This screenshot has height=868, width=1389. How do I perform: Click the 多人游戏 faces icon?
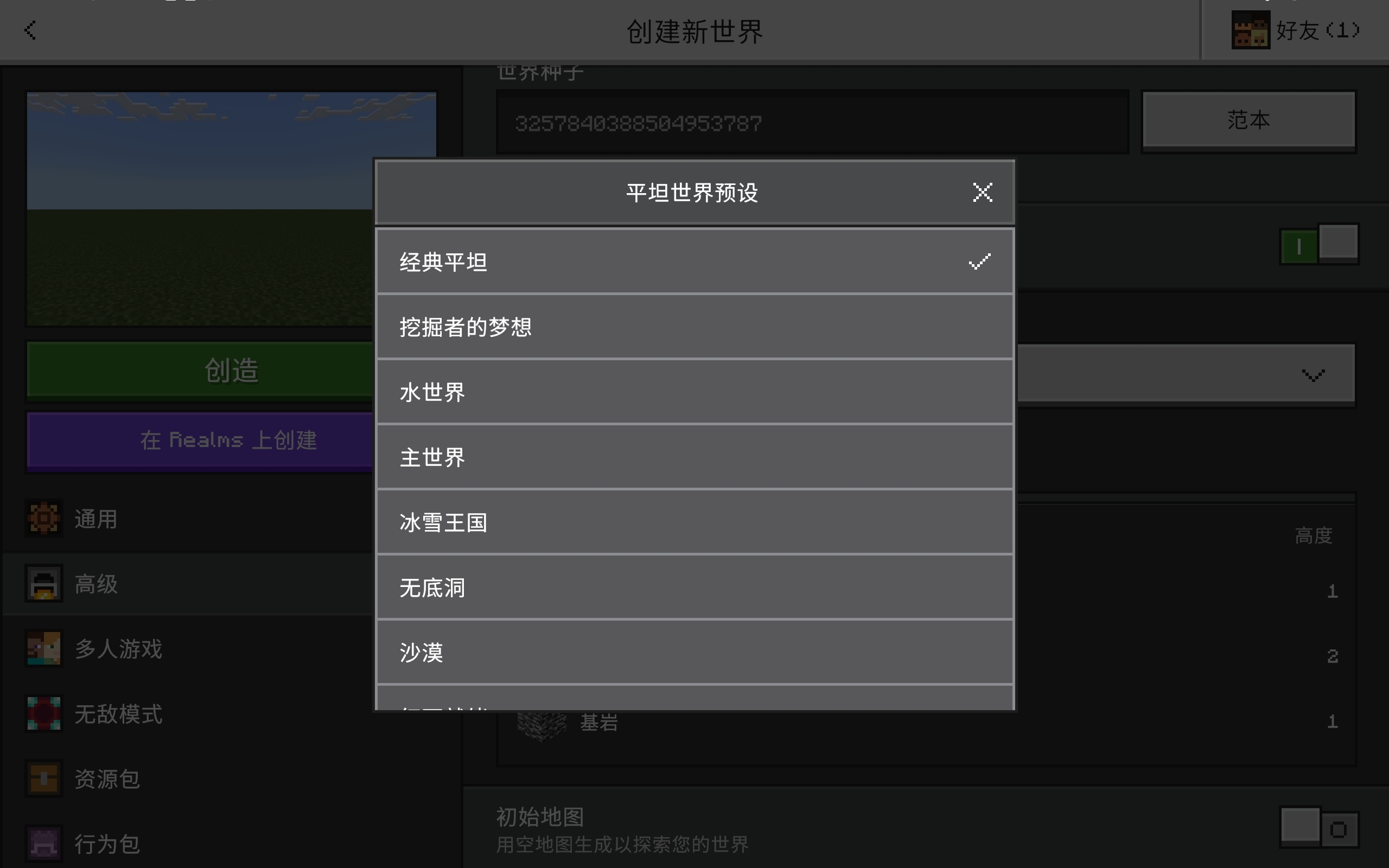click(x=43, y=649)
